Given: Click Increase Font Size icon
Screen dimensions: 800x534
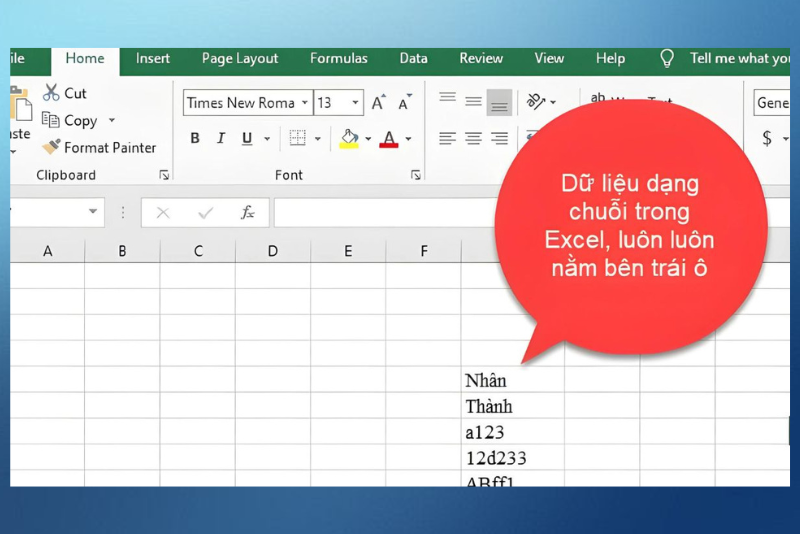Looking at the screenshot, I should click(x=379, y=103).
